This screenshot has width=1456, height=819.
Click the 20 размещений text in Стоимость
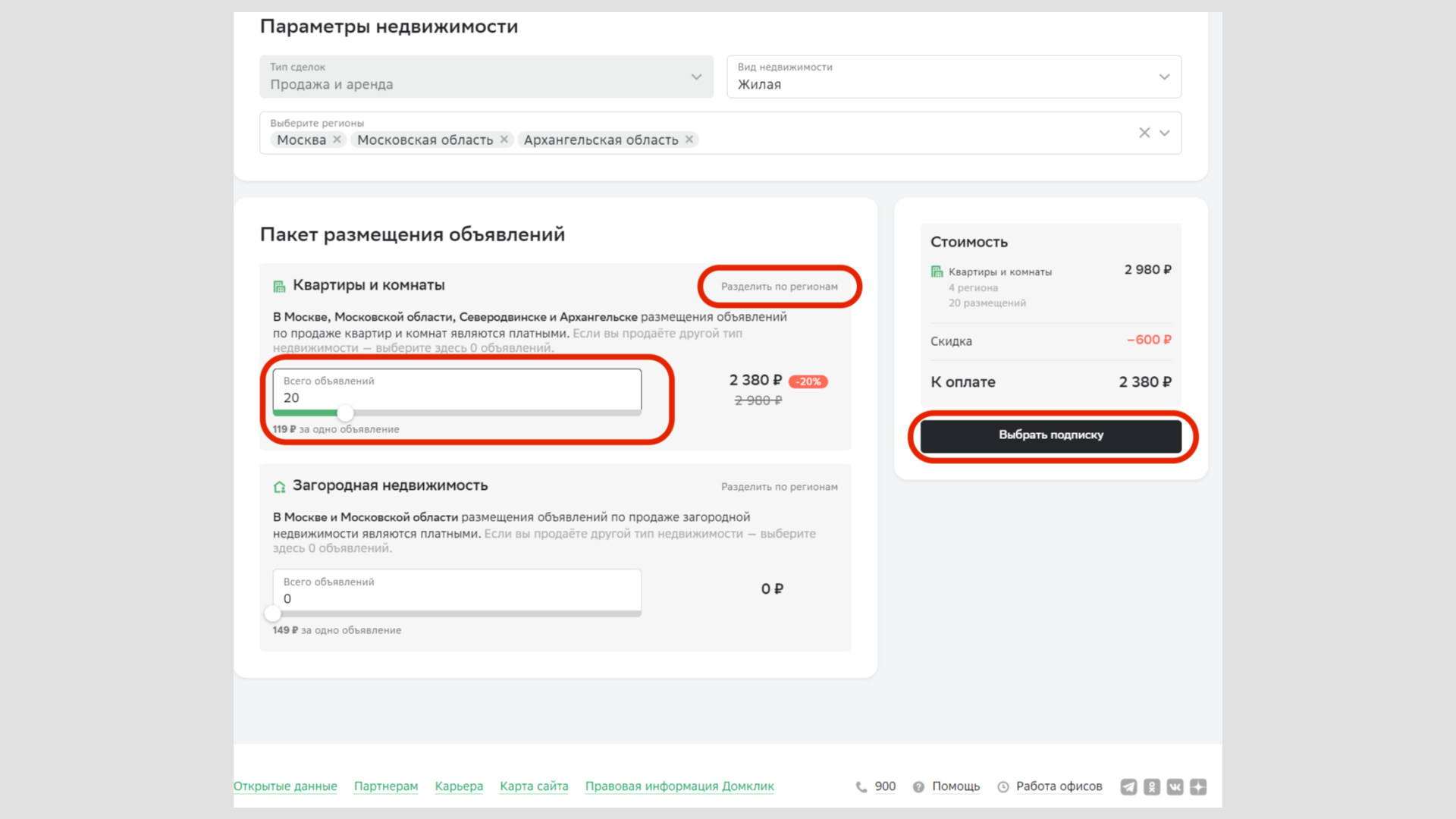point(987,303)
